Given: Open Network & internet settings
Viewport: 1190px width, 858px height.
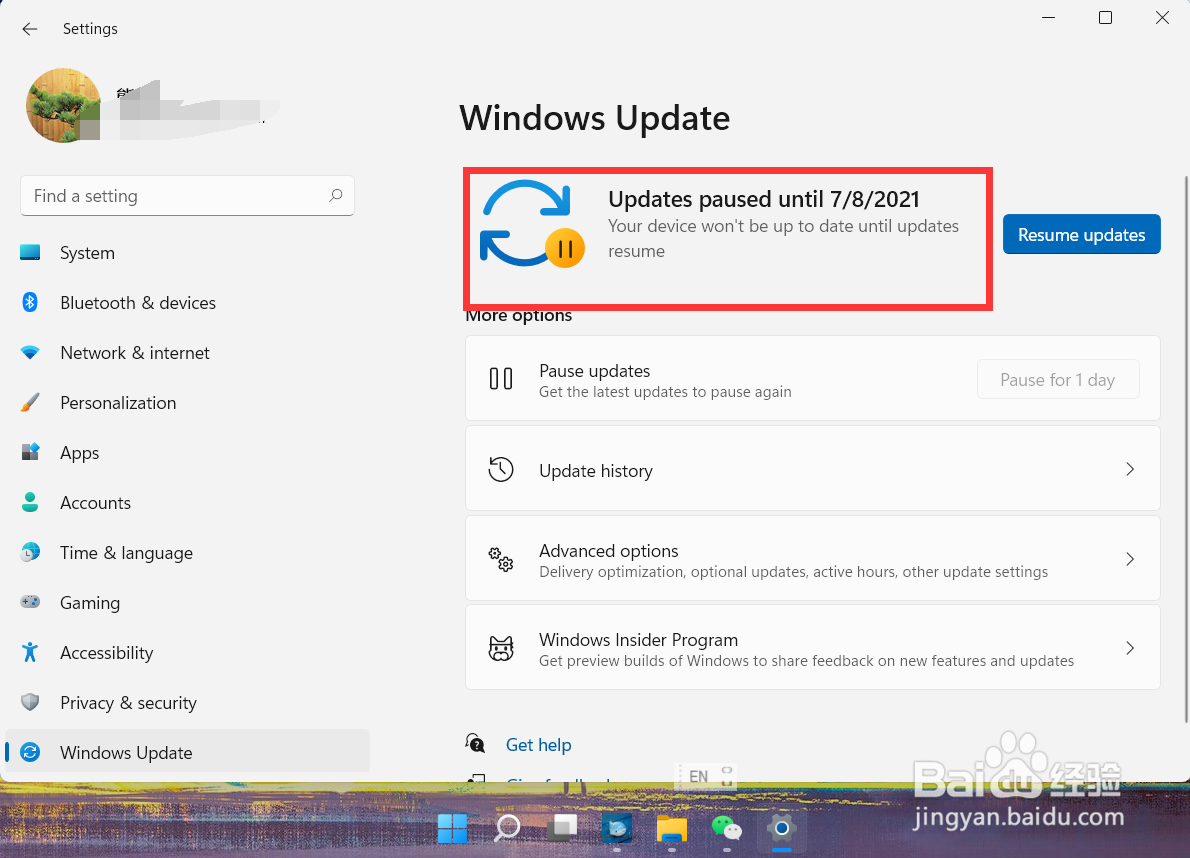Looking at the screenshot, I should coord(187,353).
